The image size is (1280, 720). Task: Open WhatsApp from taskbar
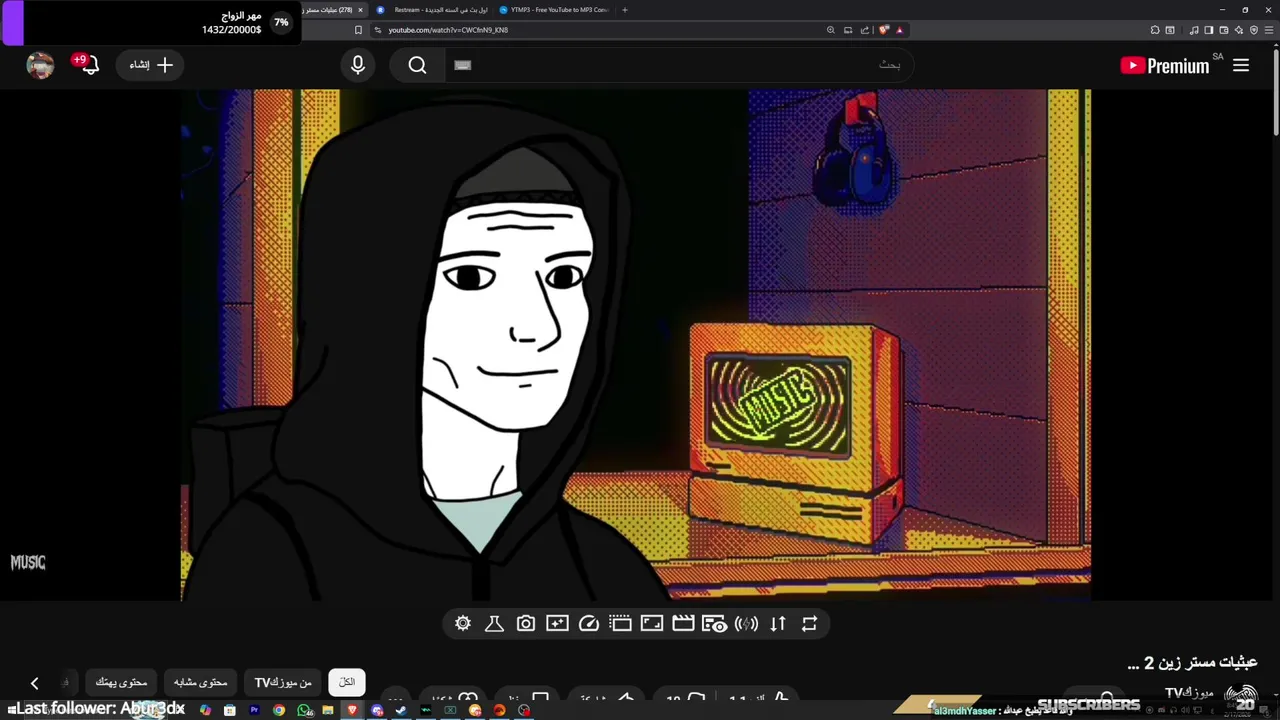click(x=303, y=710)
